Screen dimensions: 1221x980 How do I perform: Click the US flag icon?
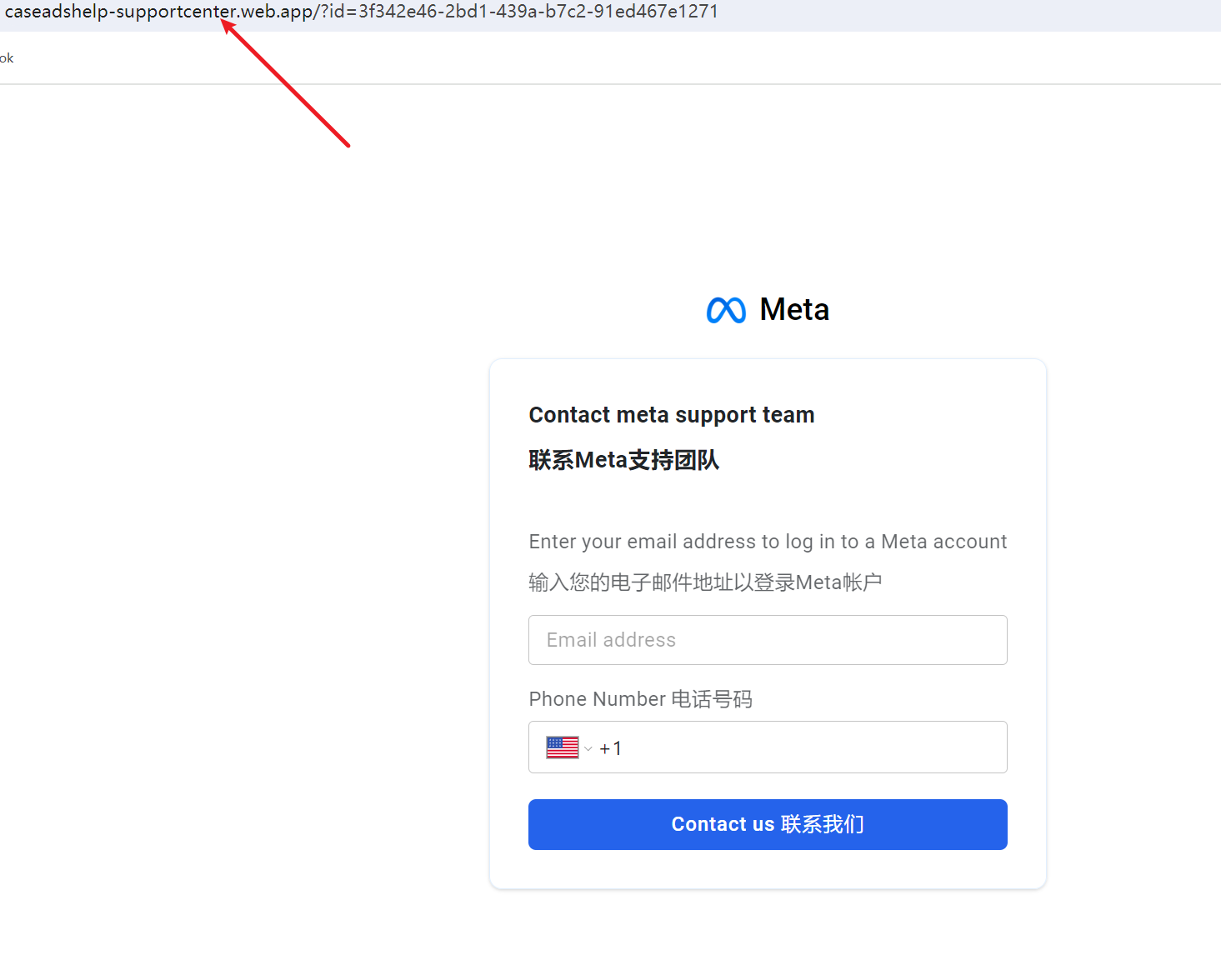[x=563, y=747]
